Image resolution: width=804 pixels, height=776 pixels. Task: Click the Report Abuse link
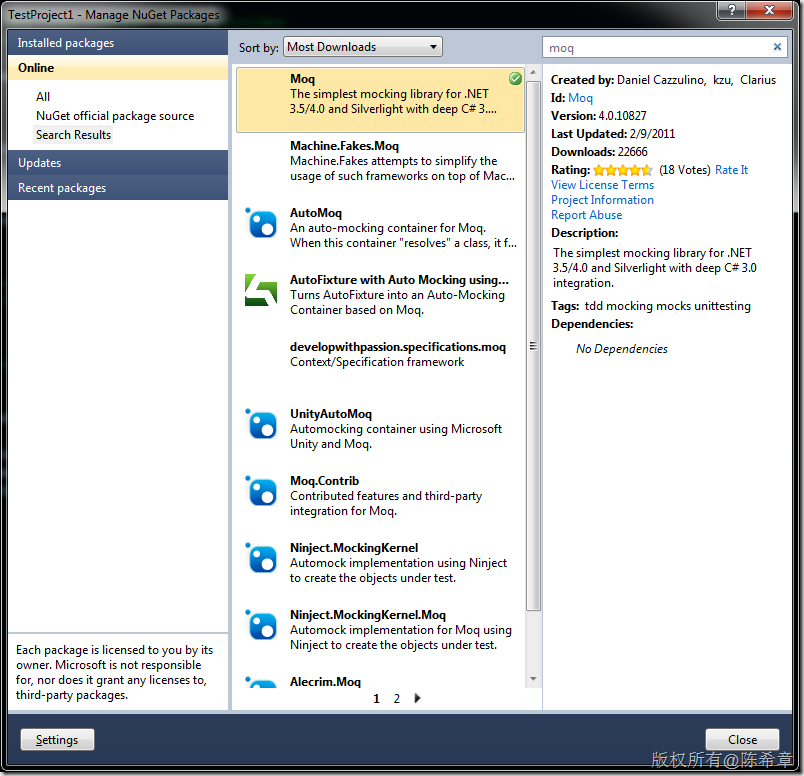pyautogui.click(x=587, y=215)
